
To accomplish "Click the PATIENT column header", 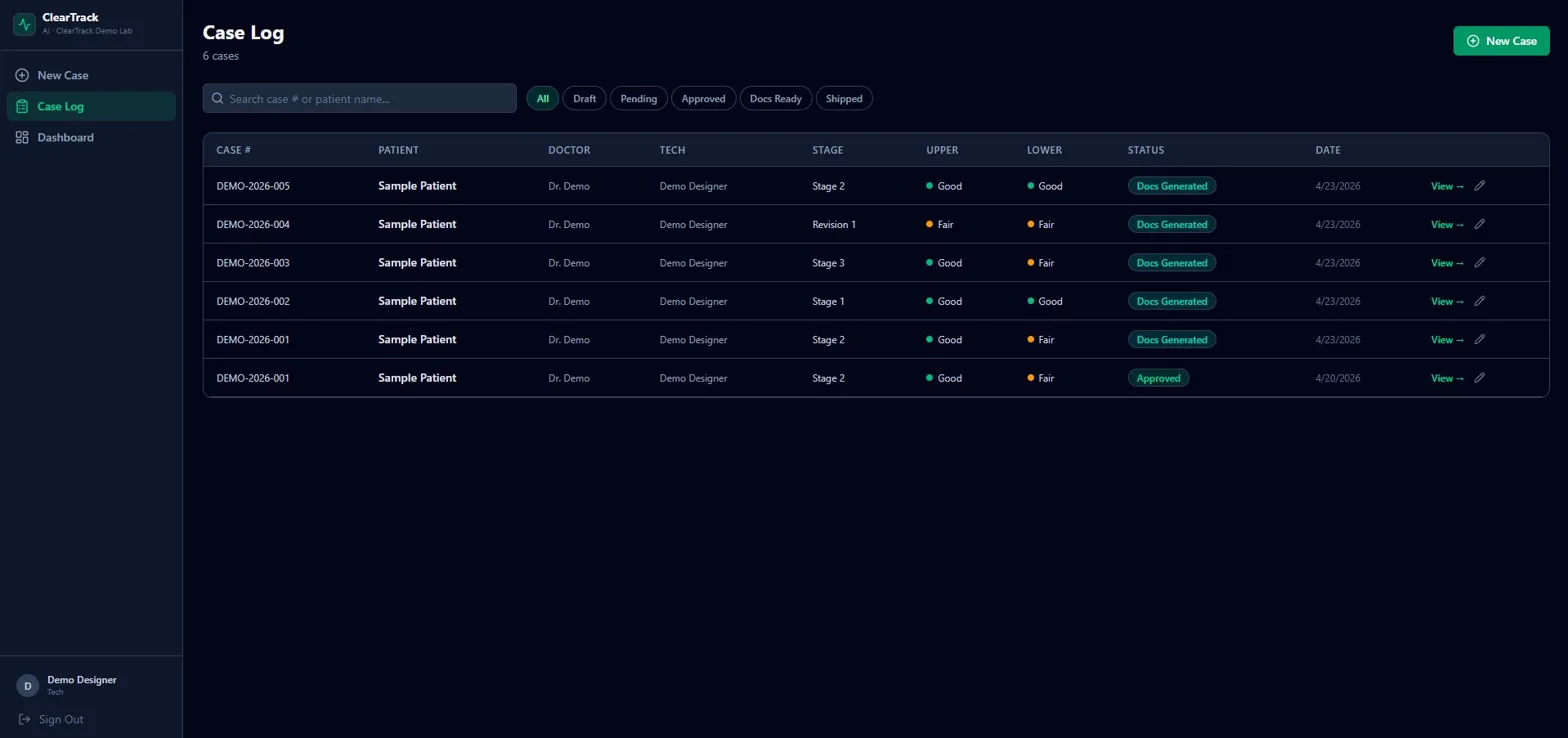I will pyautogui.click(x=398, y=150).
